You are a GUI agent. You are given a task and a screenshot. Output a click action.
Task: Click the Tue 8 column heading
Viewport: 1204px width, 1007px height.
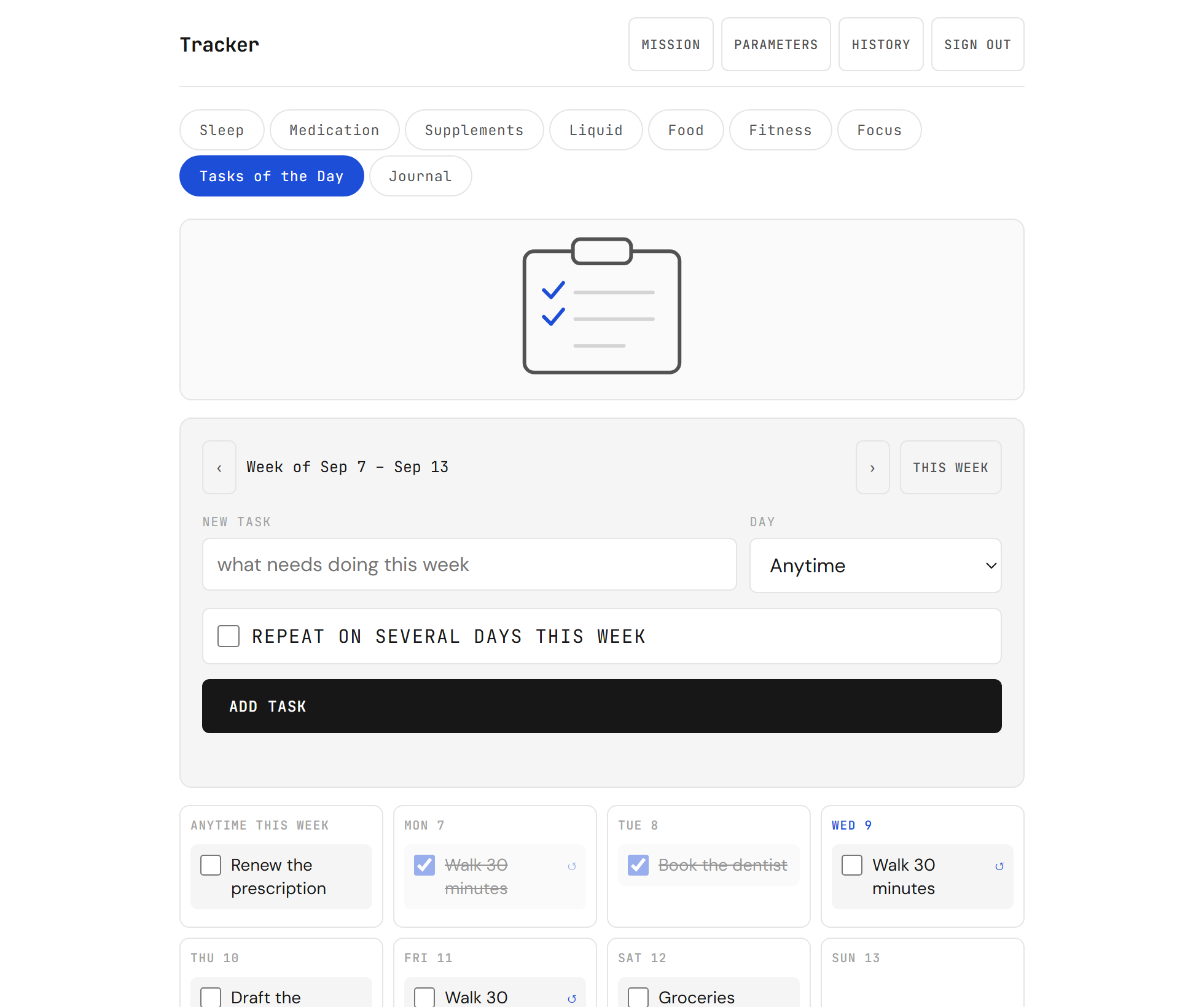coord(638,825)
